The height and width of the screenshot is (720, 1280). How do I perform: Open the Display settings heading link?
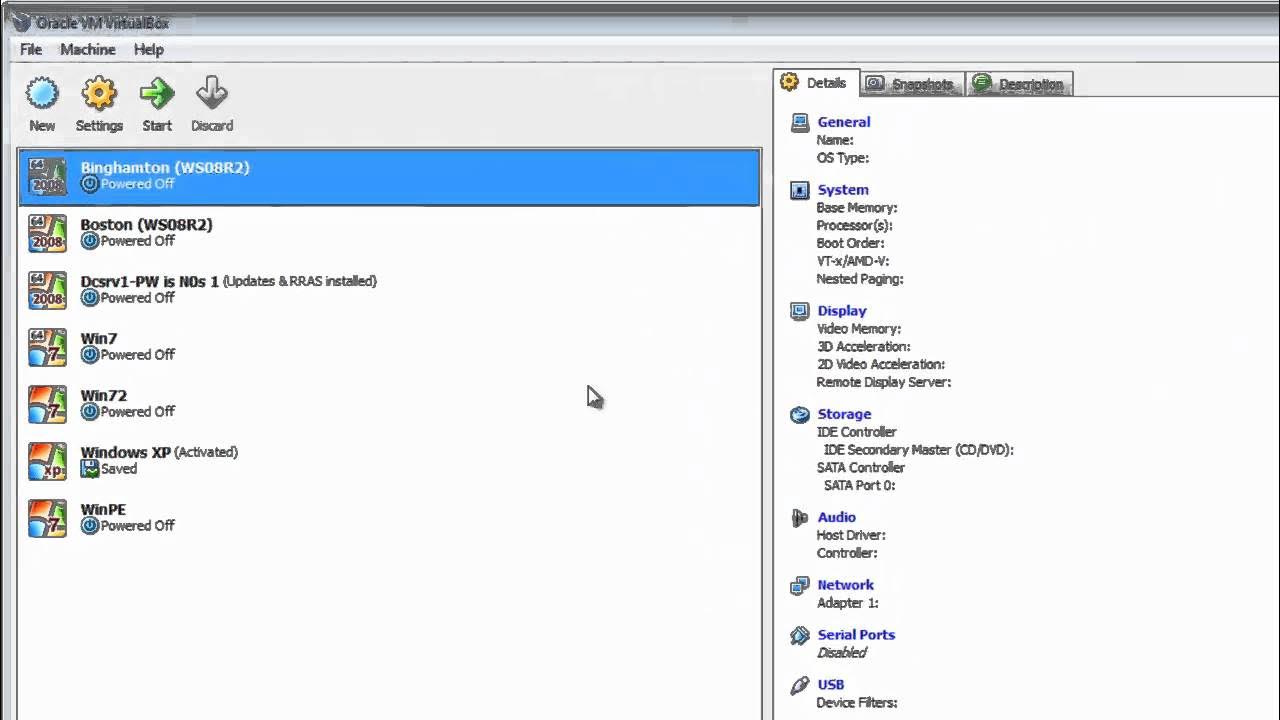click(x=841, y=311)
